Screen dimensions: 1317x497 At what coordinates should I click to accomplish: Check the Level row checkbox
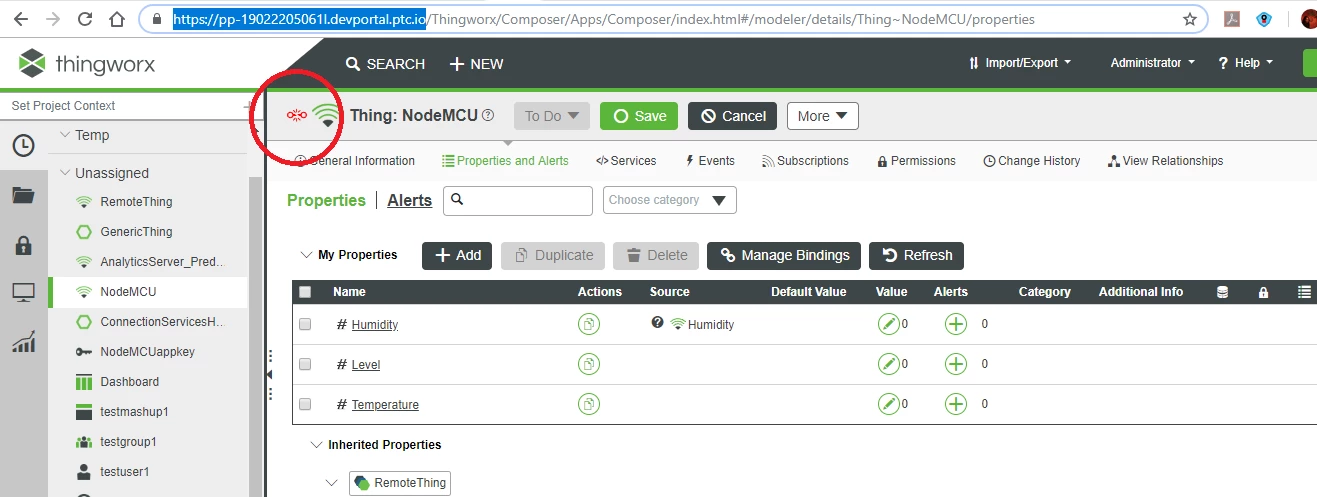[305, 364]
